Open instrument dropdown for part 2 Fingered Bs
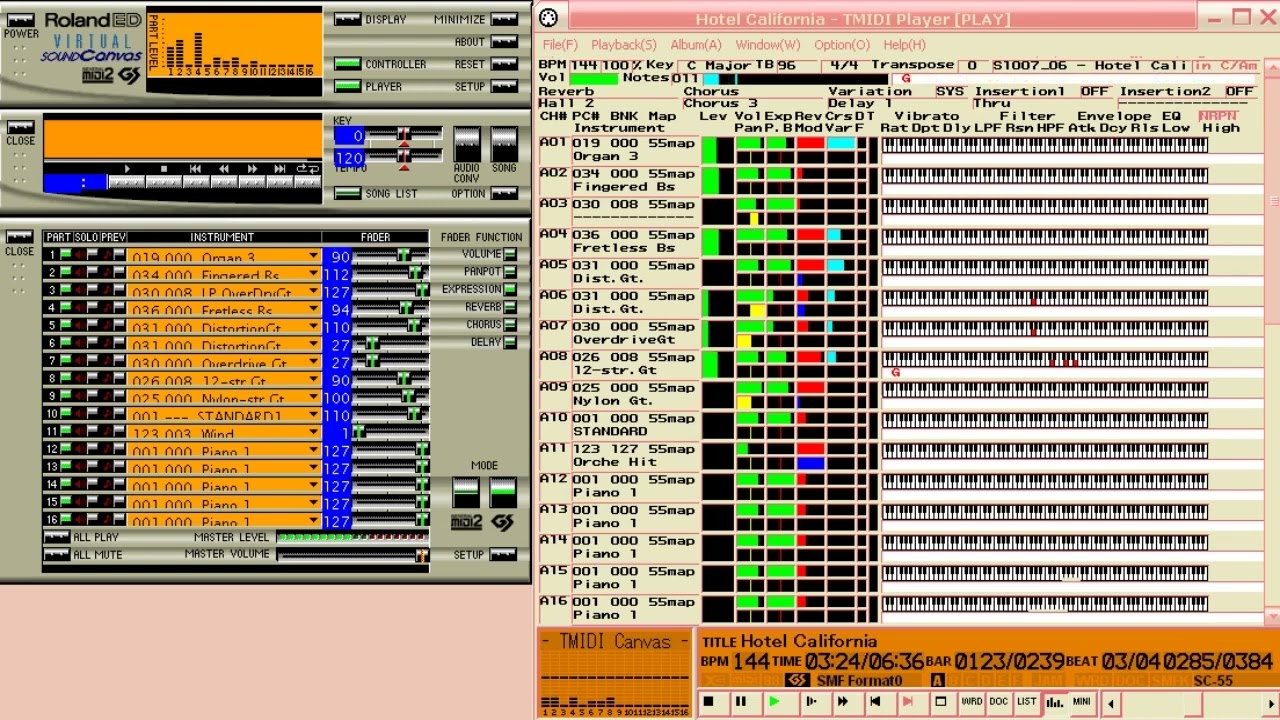Screen dimensions: 1280x720 tap(313, 274)
